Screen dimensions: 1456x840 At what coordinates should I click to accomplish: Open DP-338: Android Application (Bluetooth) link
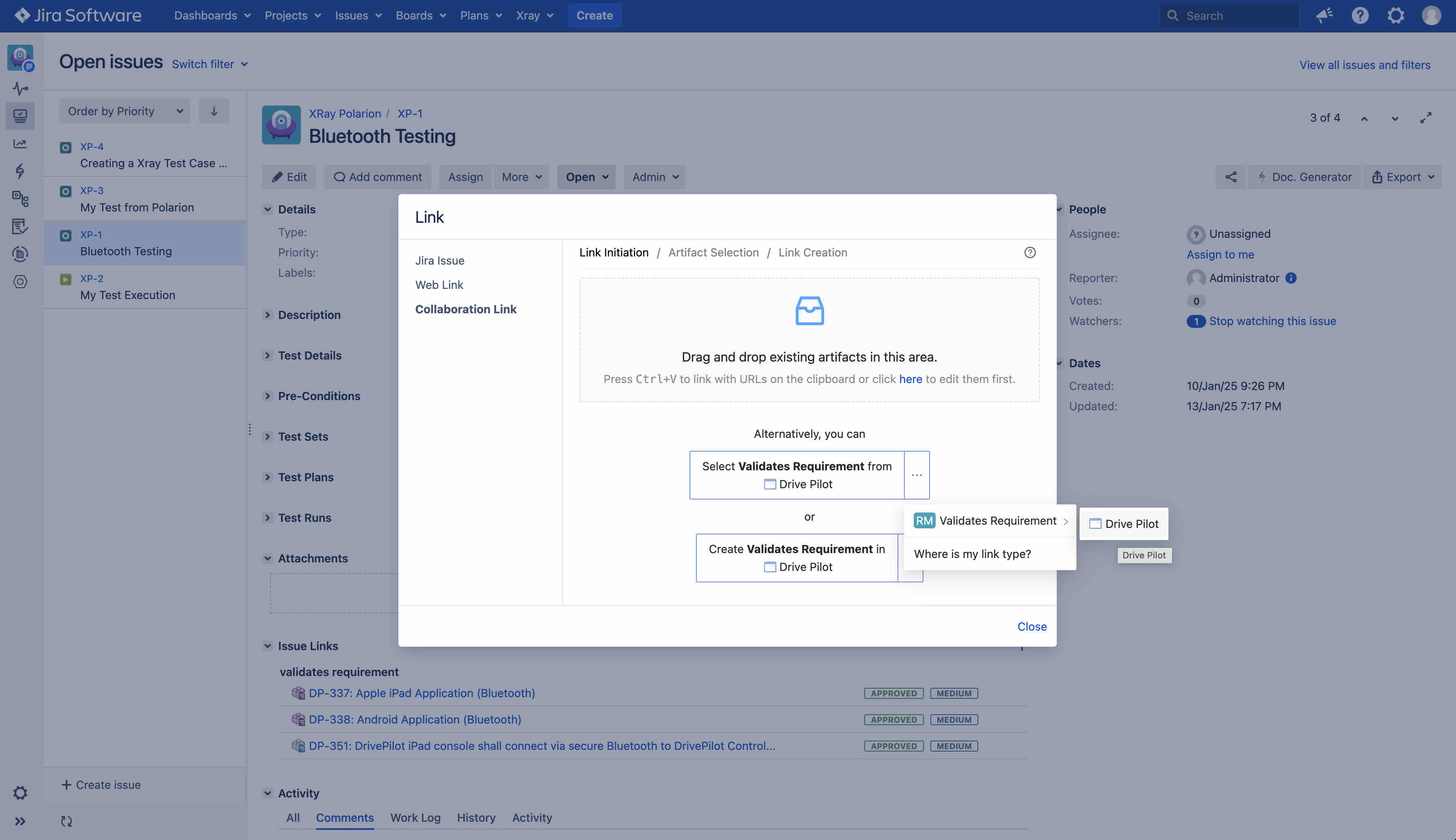415,719
